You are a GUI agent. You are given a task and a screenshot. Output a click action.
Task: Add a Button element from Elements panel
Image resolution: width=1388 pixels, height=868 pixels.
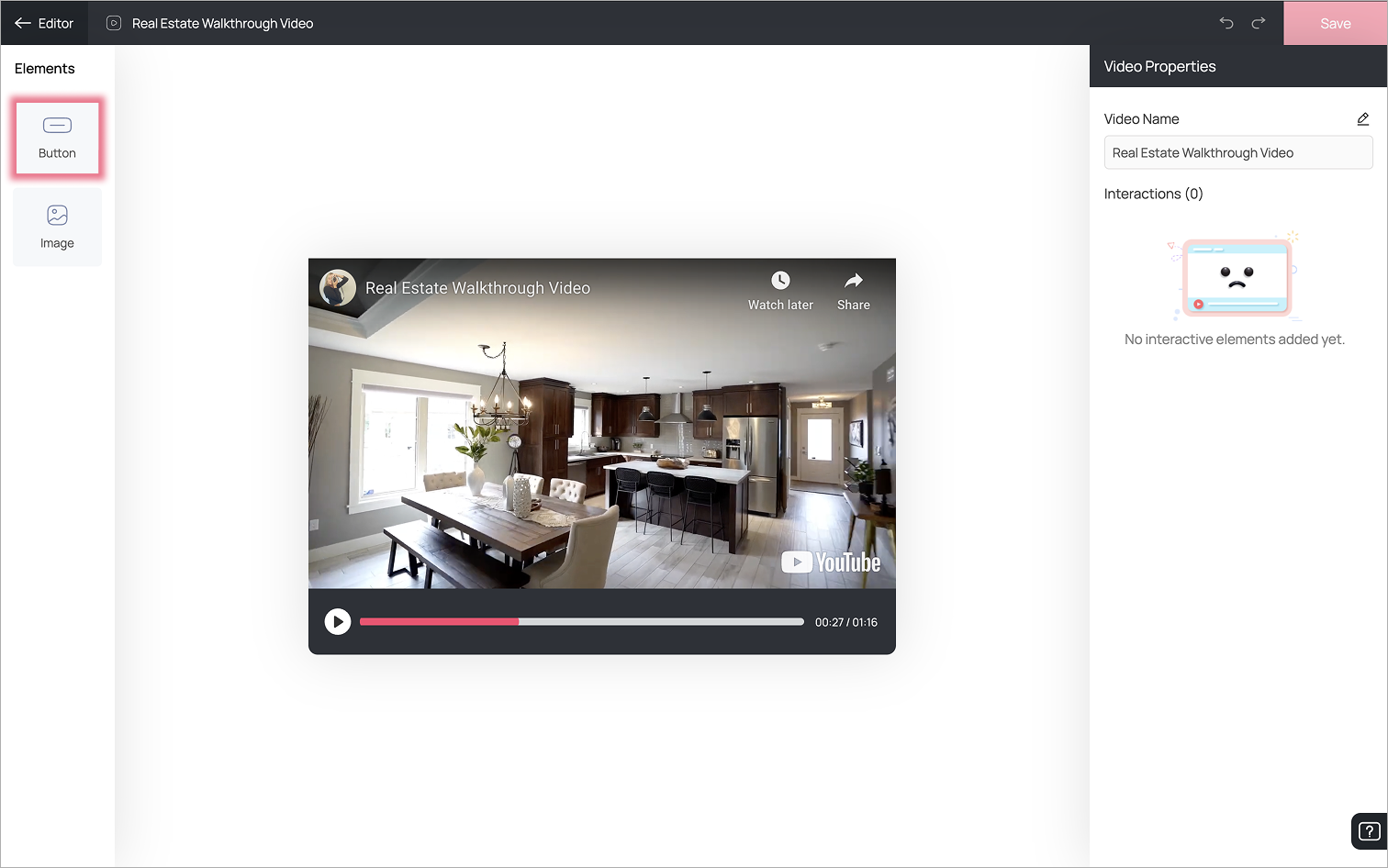57,137
